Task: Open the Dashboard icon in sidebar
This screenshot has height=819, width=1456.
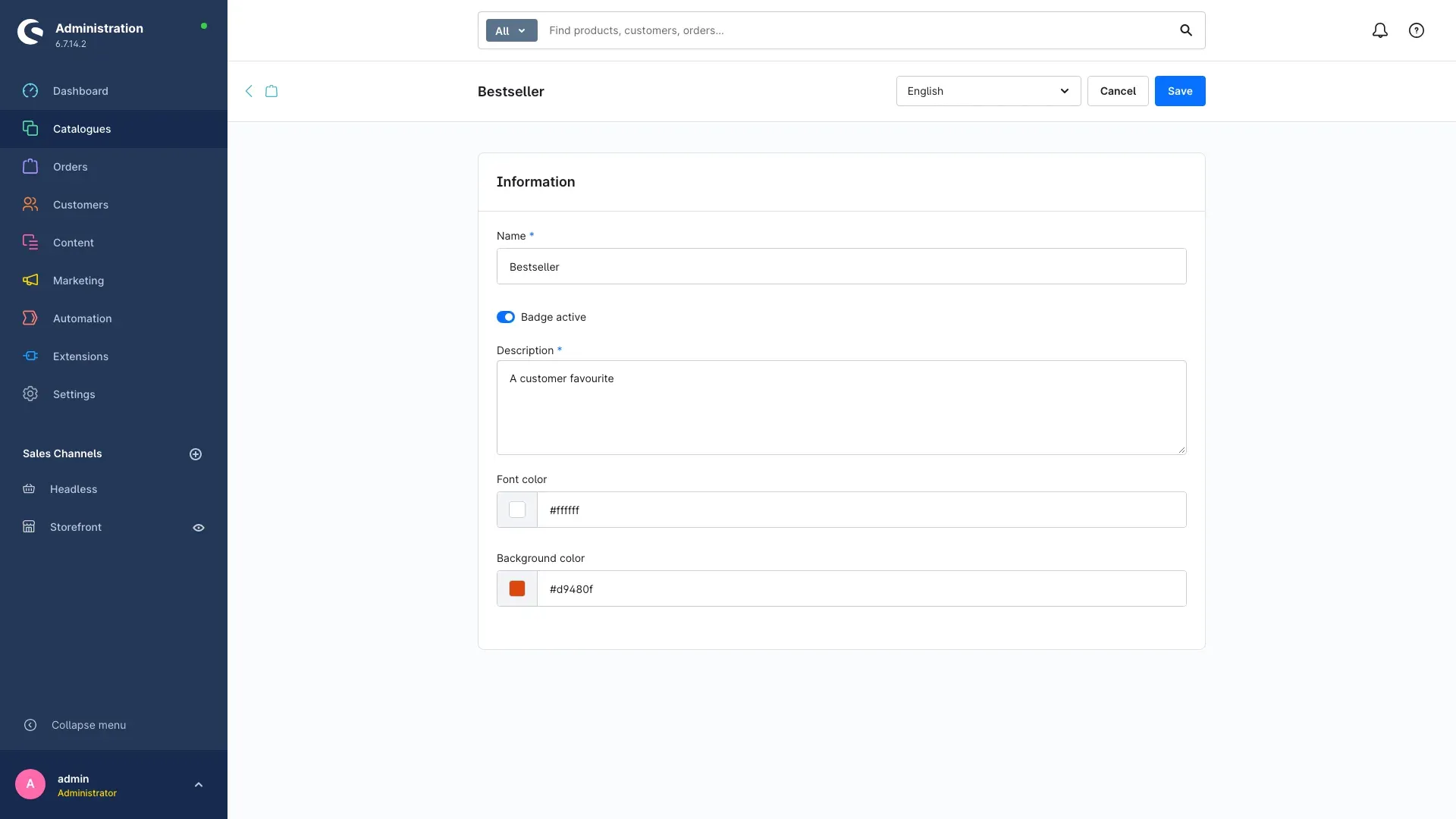Action: click(x=30, y=91)
